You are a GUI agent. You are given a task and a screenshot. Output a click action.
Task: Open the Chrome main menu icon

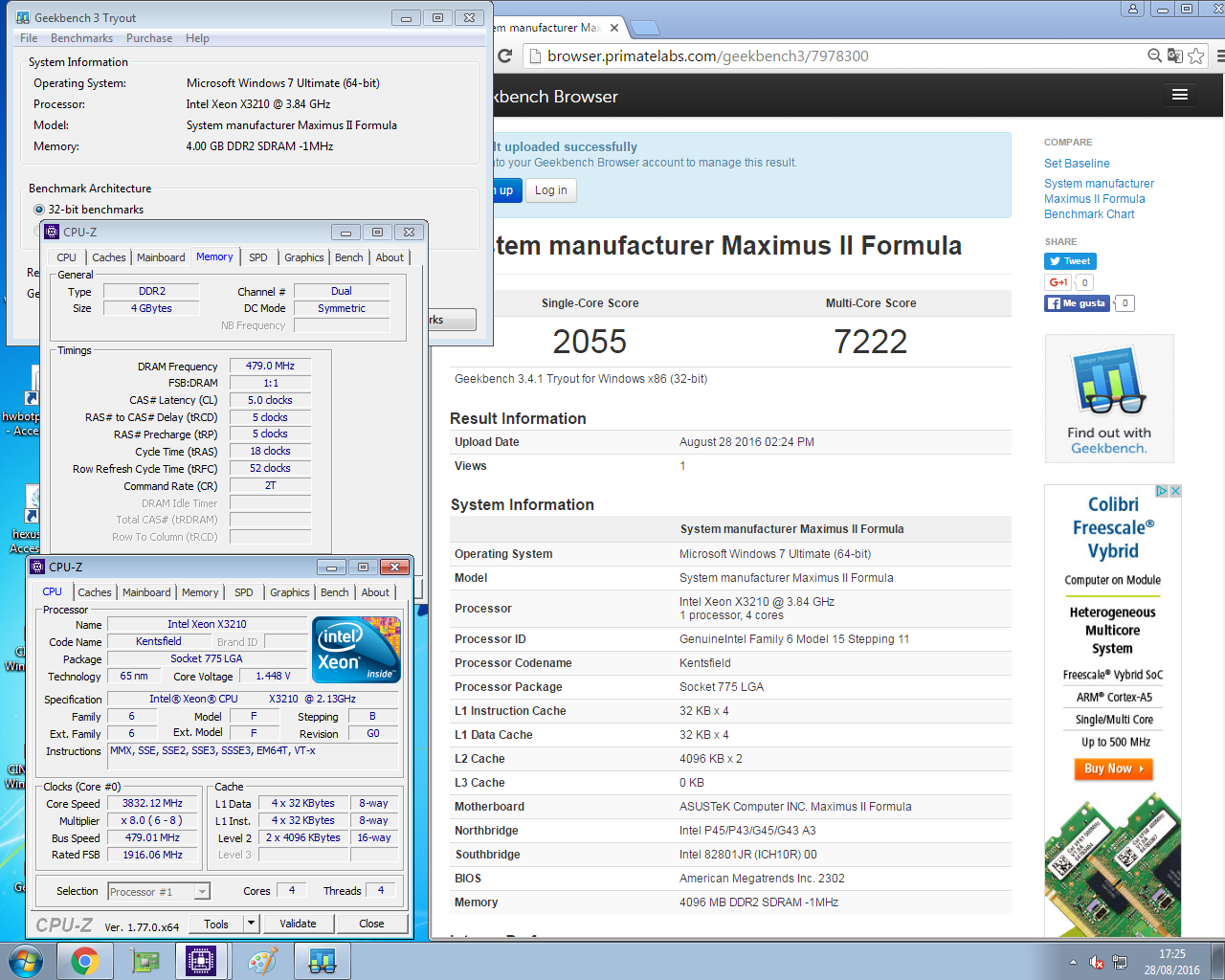tap(1220, 56)
